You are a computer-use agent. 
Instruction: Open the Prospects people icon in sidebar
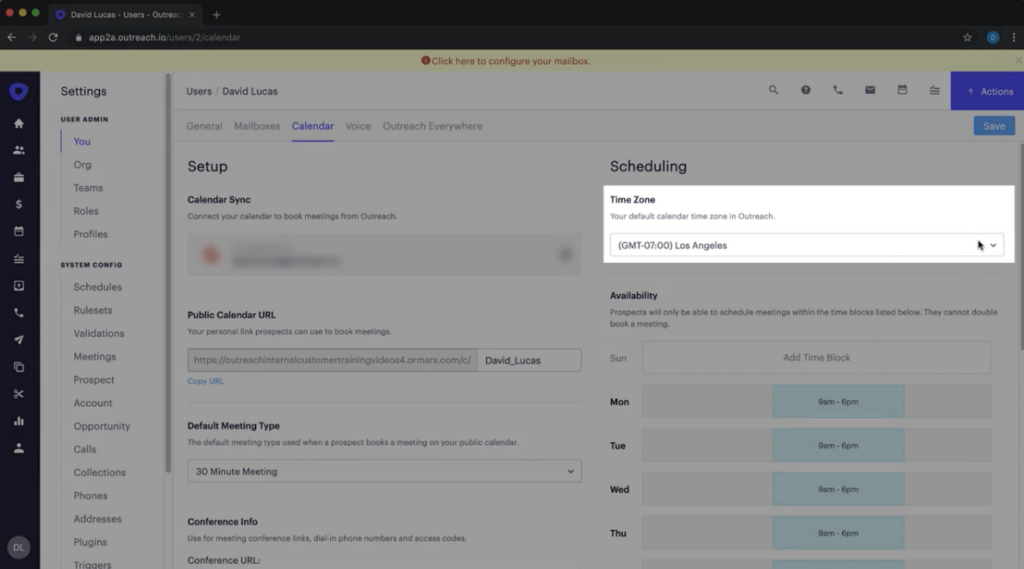point(19,150)
